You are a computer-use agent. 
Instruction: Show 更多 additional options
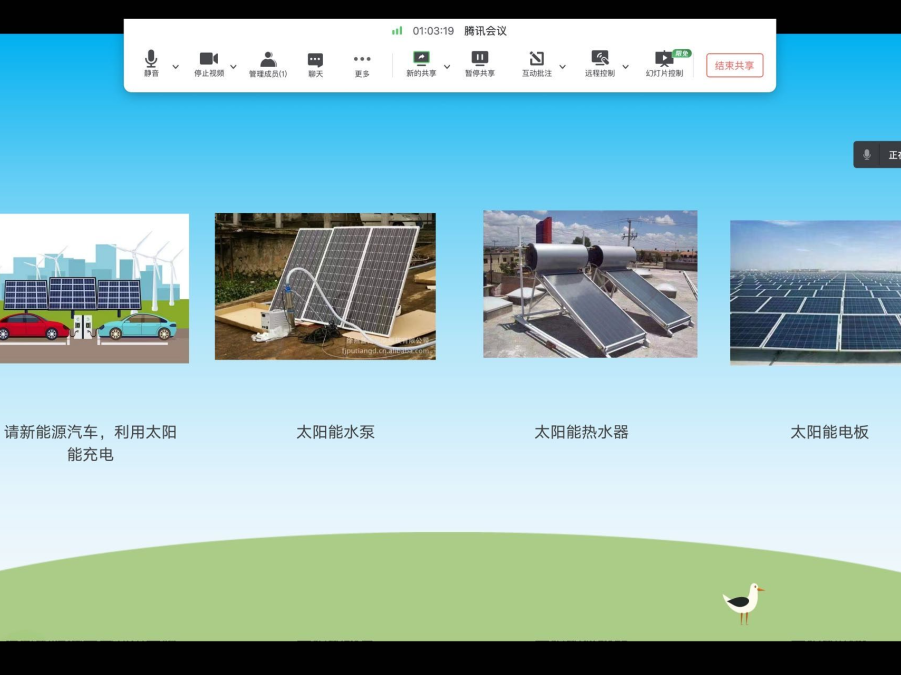pos(362,64)
